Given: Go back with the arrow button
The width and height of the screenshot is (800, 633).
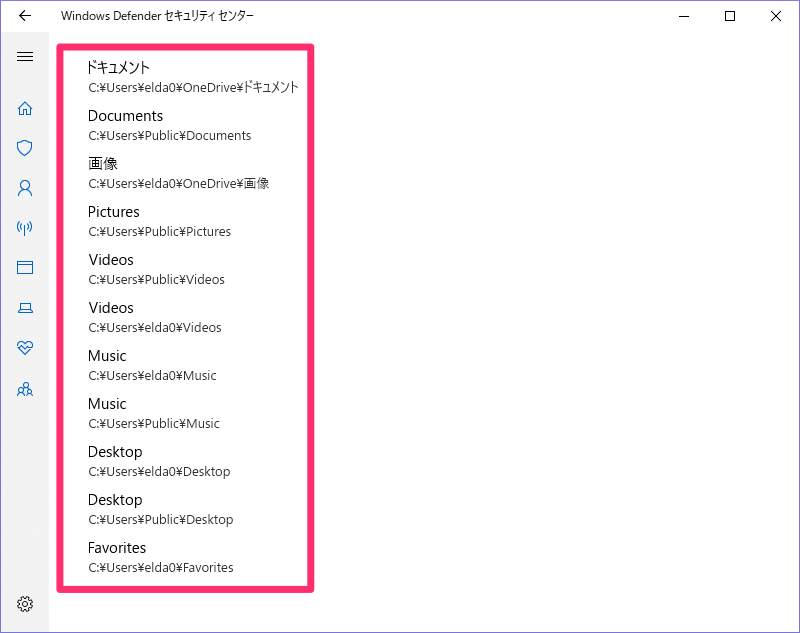Looking at the screenshot, I should [x=24, y=16].
